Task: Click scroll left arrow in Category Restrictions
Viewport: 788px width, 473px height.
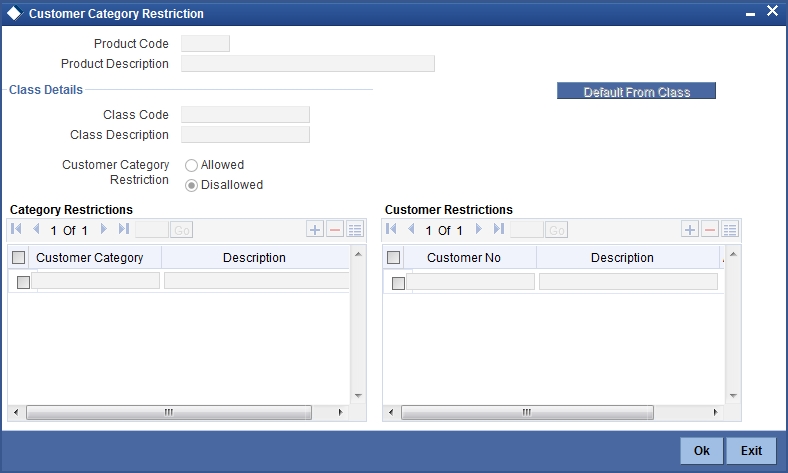Action: [x=16, y=413]
